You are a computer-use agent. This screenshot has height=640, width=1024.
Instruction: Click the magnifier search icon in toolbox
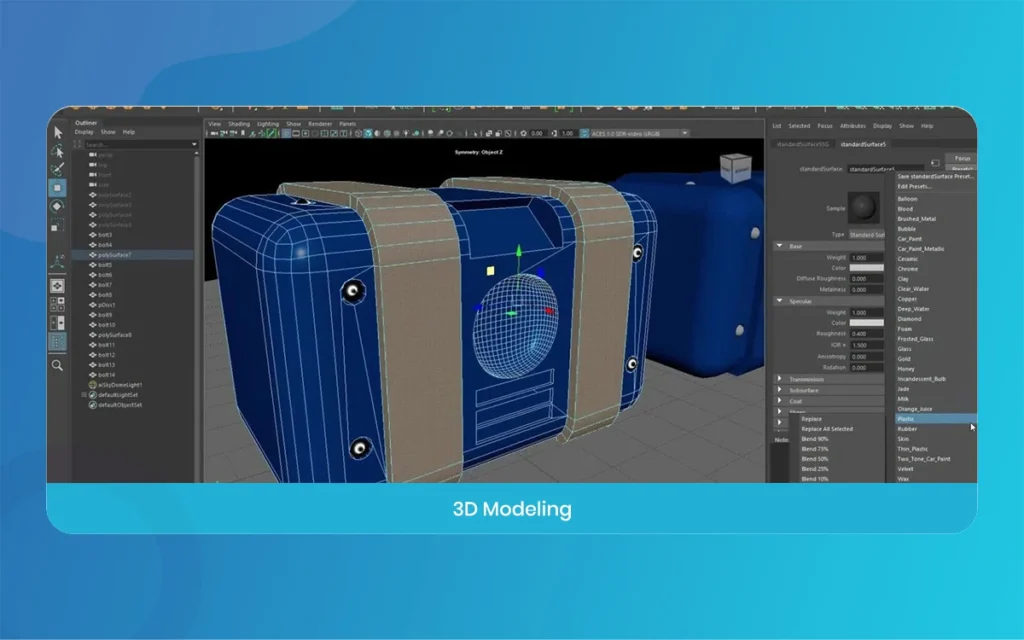pyautogui.click(x=57, y=366)
